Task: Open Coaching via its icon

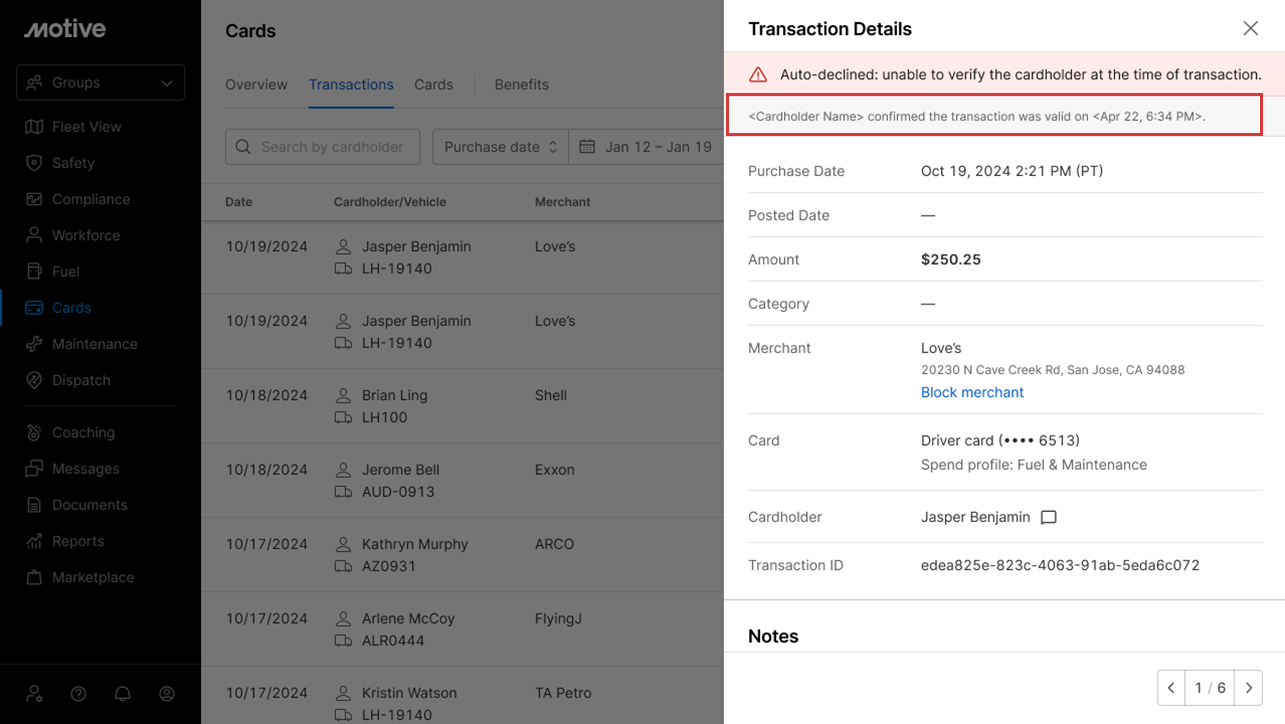Action: coord(35,433)
